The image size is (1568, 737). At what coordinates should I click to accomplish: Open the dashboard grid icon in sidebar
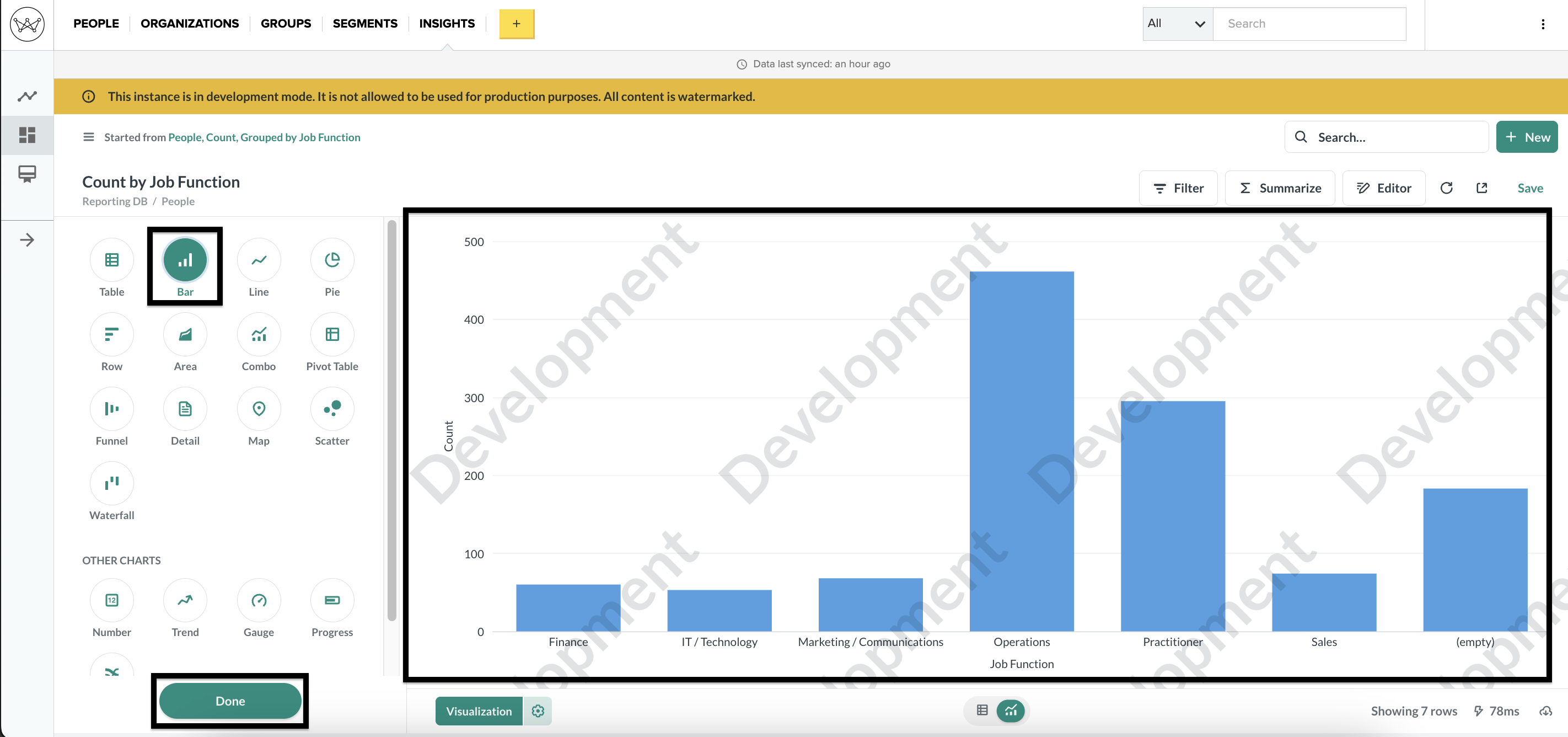click(27, 135)
